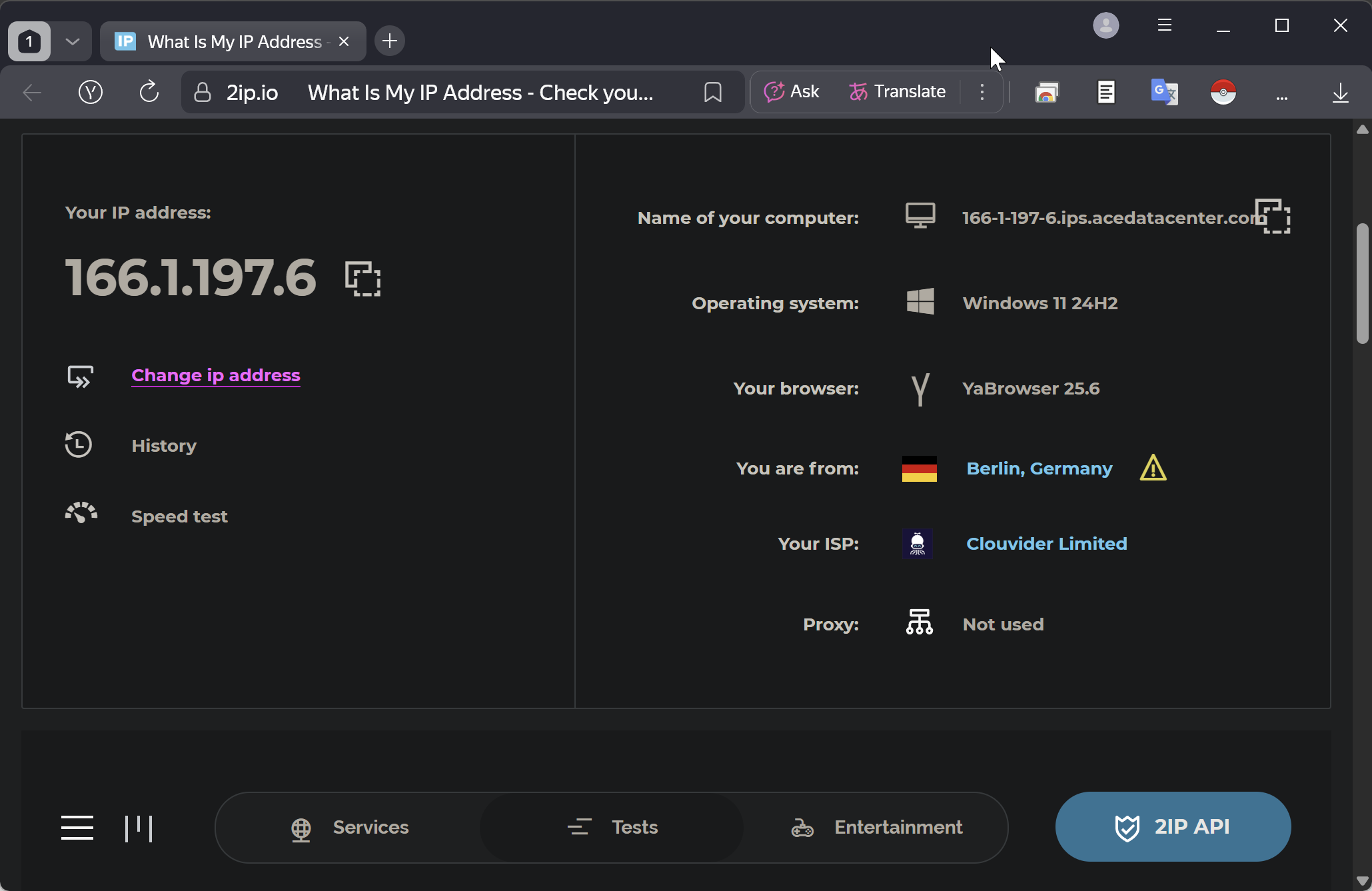Screen dimensions: 1372x891
Task: Open the Services menu
Action: click(349, 828)
